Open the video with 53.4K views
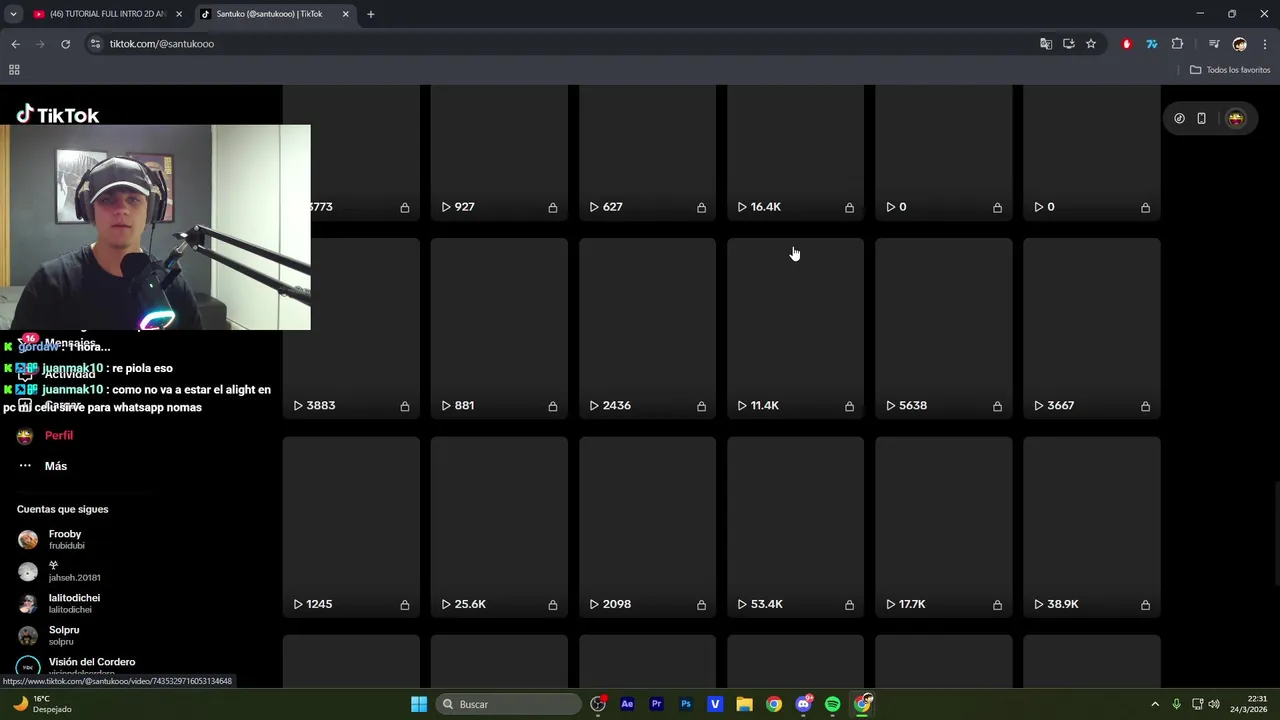 (795, 527)
